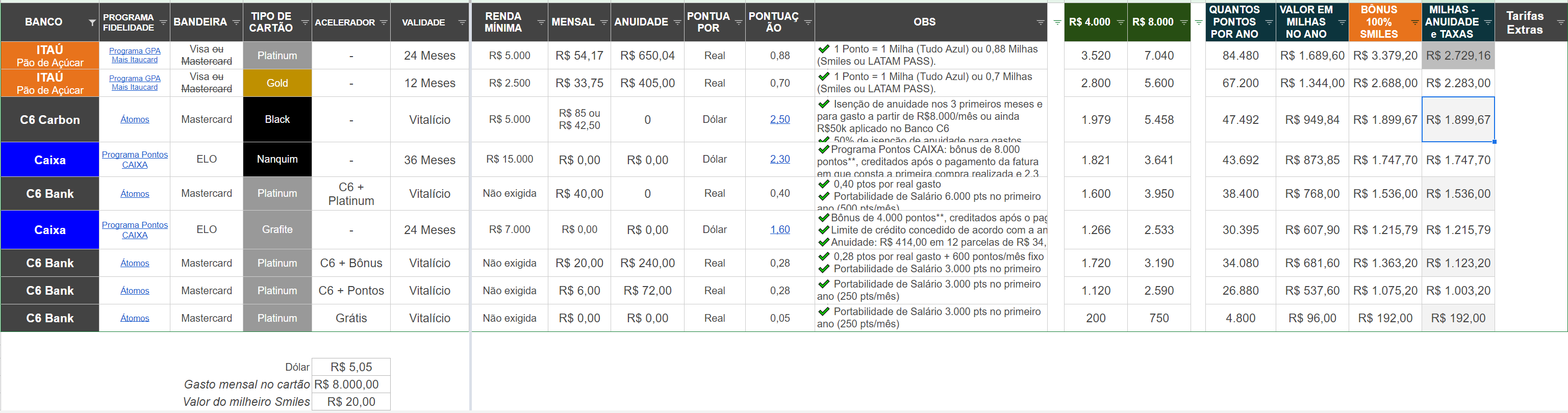Open the VALOR EM MILHAS NO ANO filter
The height and width of the screenshot is (413, 1568).
[1342, 22]
